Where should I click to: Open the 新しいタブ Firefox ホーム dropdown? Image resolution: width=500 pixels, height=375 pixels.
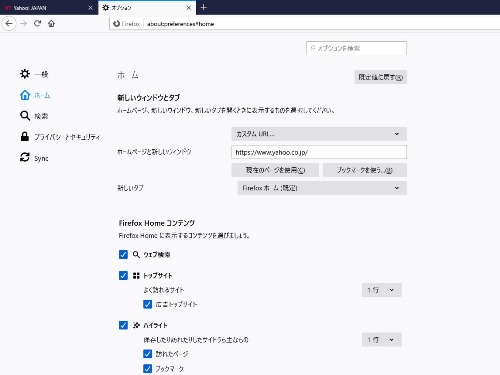(322, 188)
